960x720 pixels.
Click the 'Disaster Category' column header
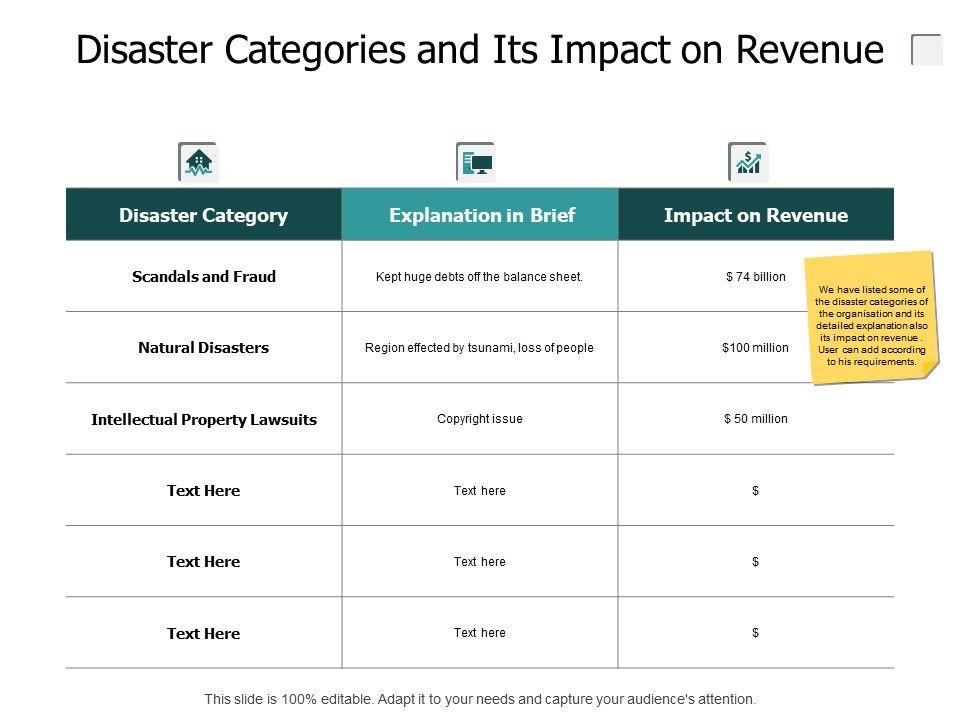(x=203, y=214)
